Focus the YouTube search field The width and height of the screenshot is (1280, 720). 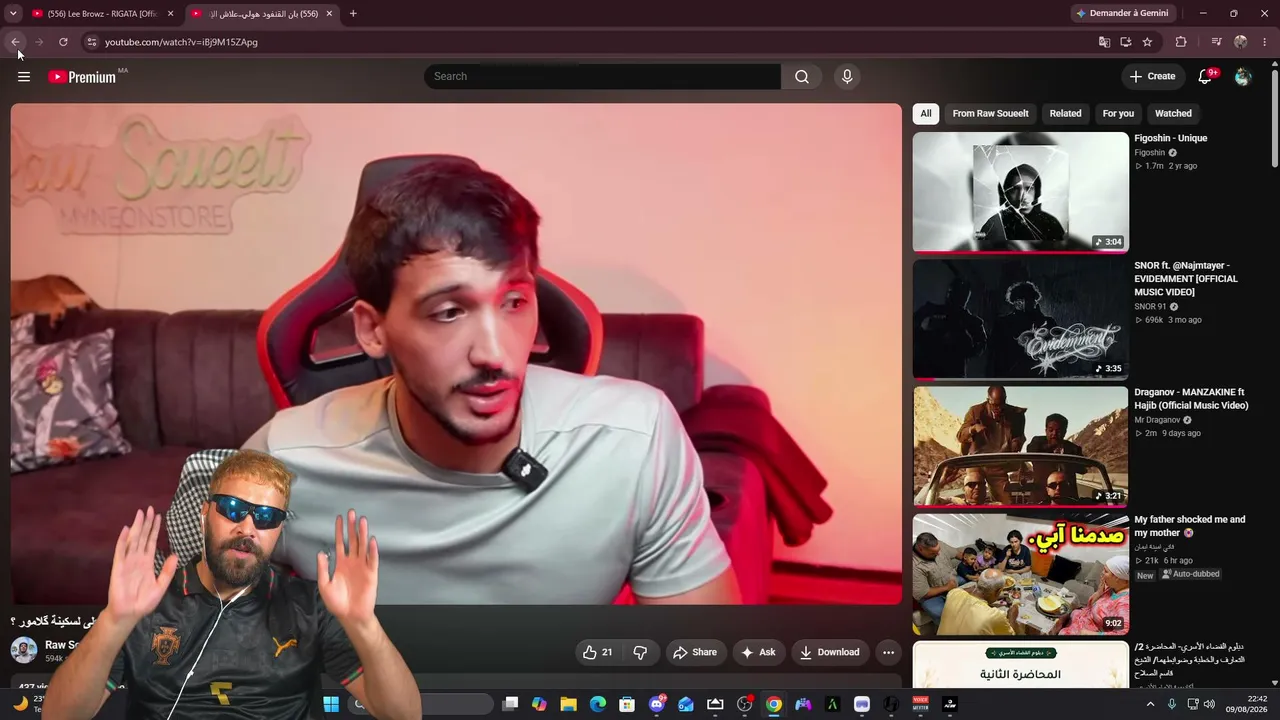coord(603,77)
